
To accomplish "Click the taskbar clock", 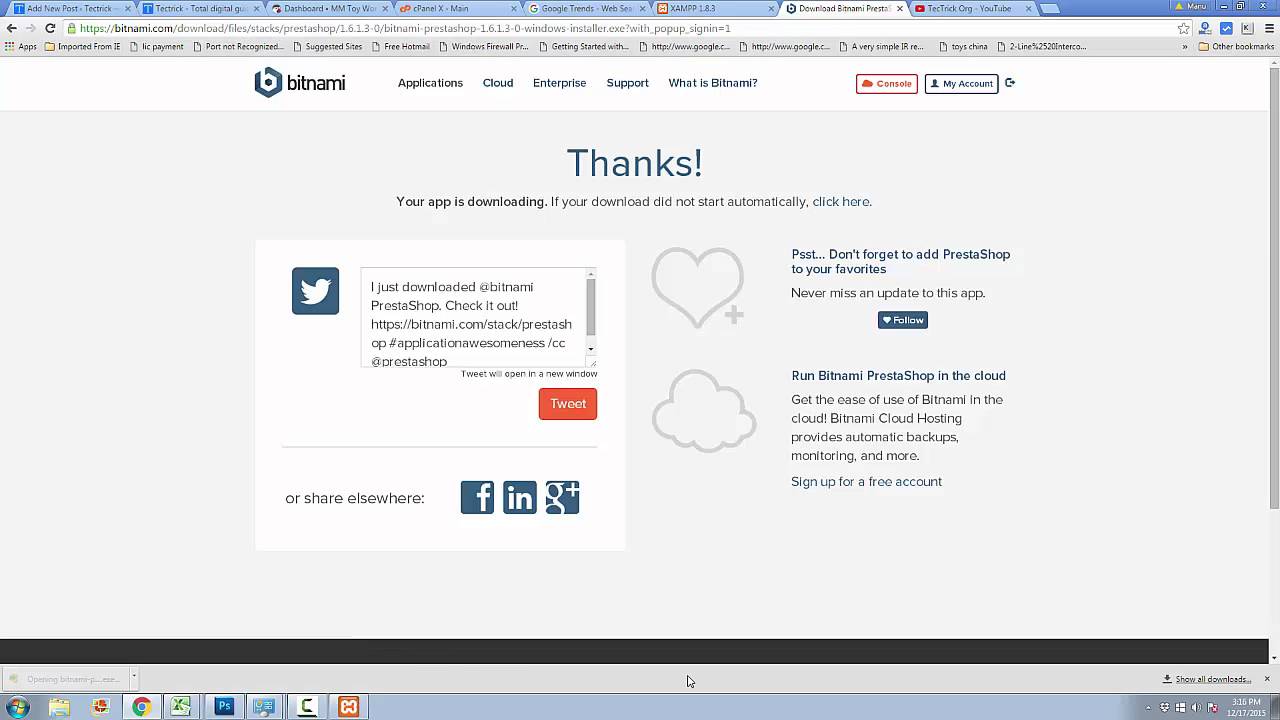I will (x=1246, y=707).
